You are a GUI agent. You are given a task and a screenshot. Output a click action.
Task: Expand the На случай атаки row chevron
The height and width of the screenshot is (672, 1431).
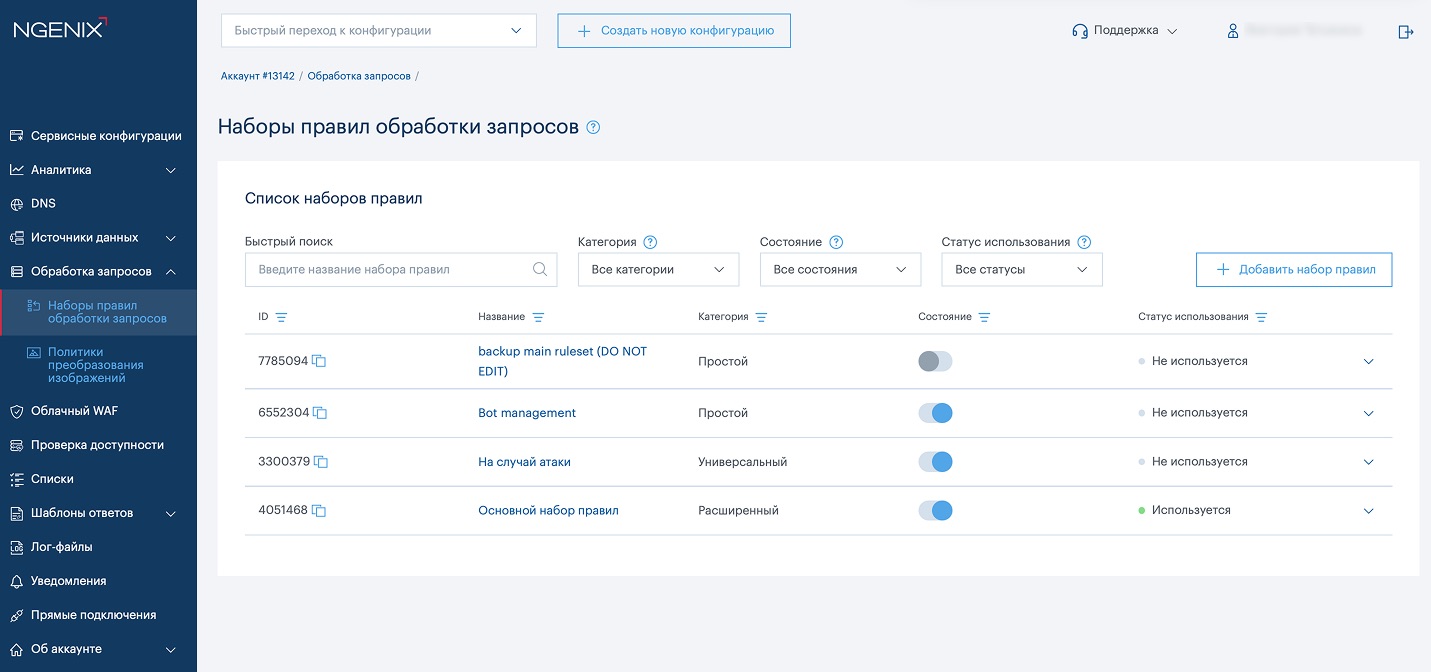tap(1369, 462)
